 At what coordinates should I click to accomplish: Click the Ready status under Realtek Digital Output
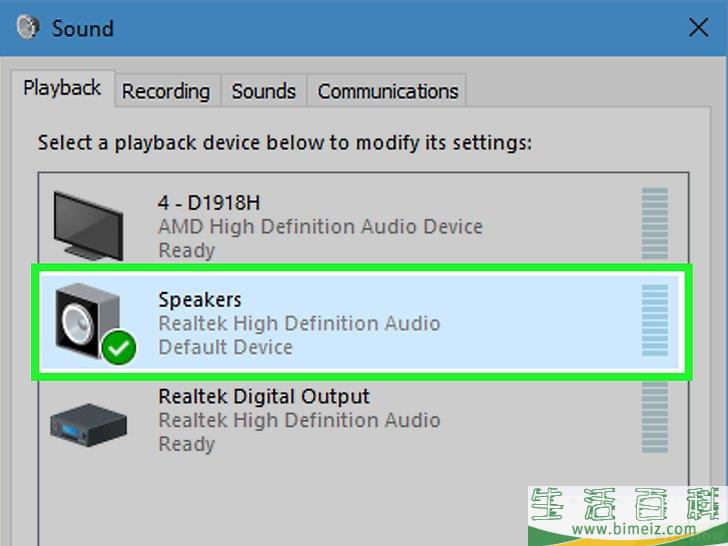[x=186, y=444]
